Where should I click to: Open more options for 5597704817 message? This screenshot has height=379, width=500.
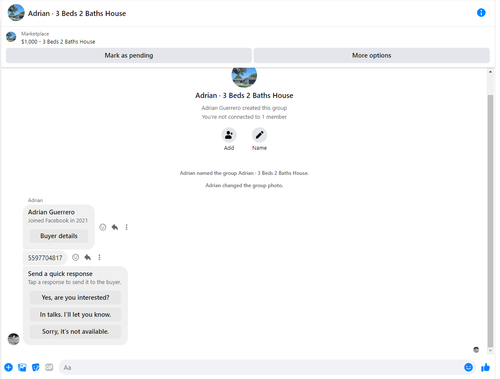[x=99, y=257]
